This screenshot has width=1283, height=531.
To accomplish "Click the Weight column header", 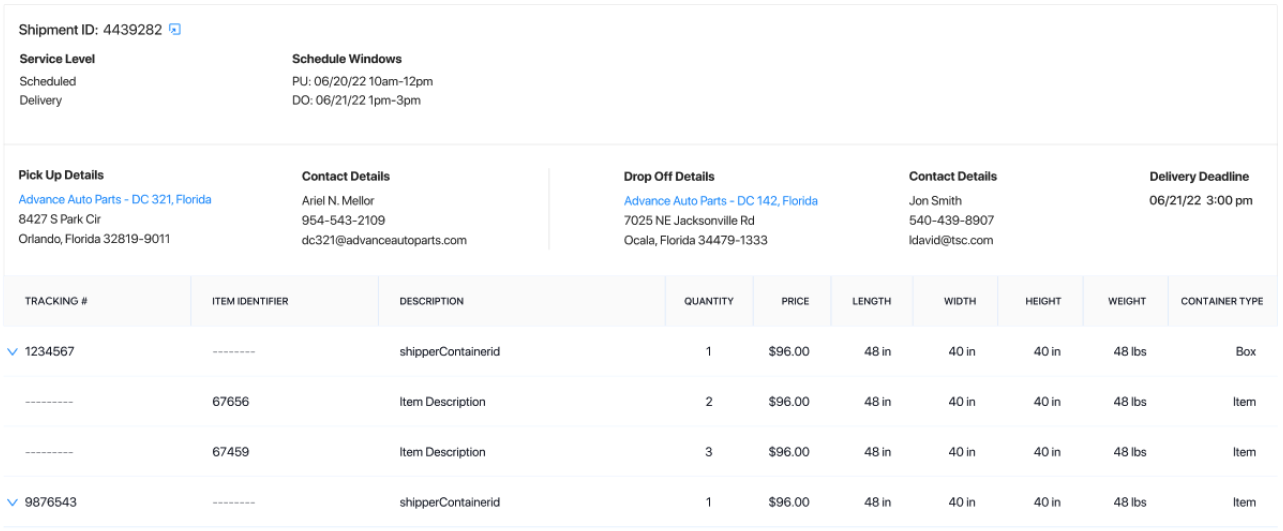I will point(1126,301).
